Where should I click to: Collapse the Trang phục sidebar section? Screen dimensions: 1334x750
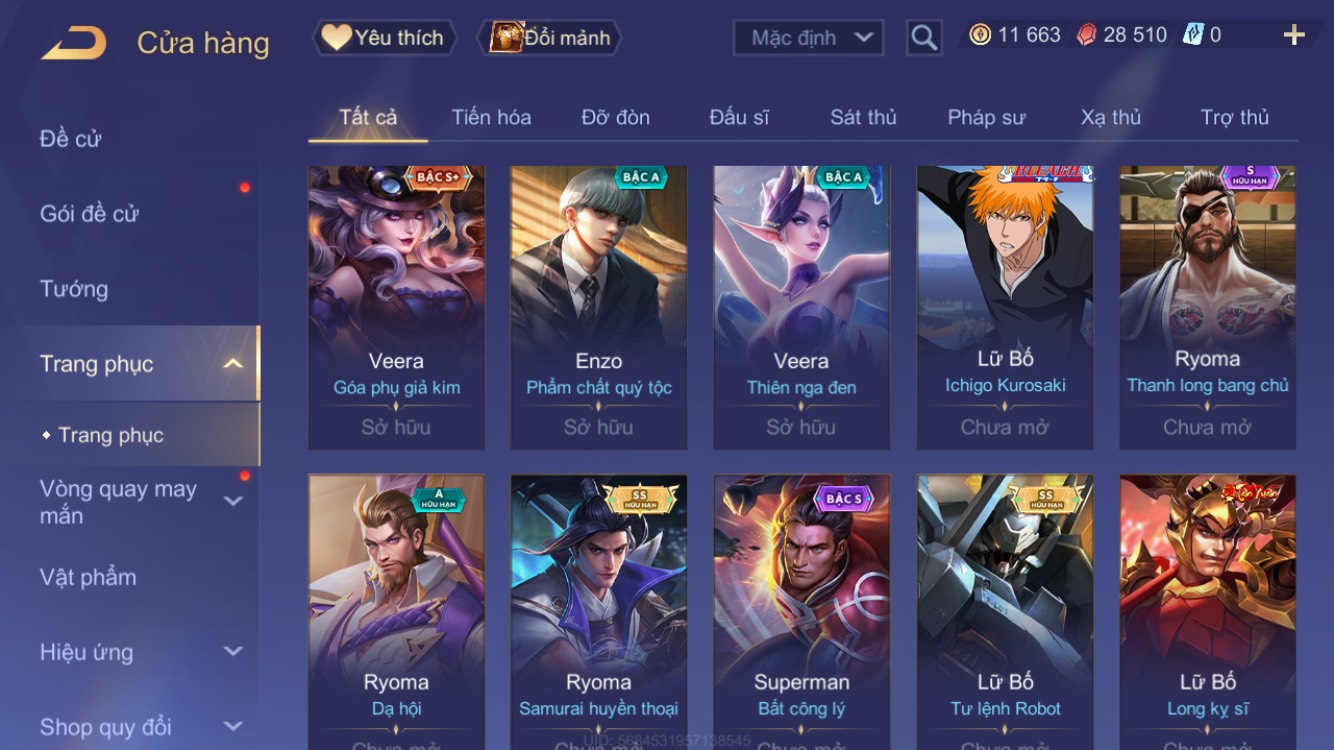(233, 364)
